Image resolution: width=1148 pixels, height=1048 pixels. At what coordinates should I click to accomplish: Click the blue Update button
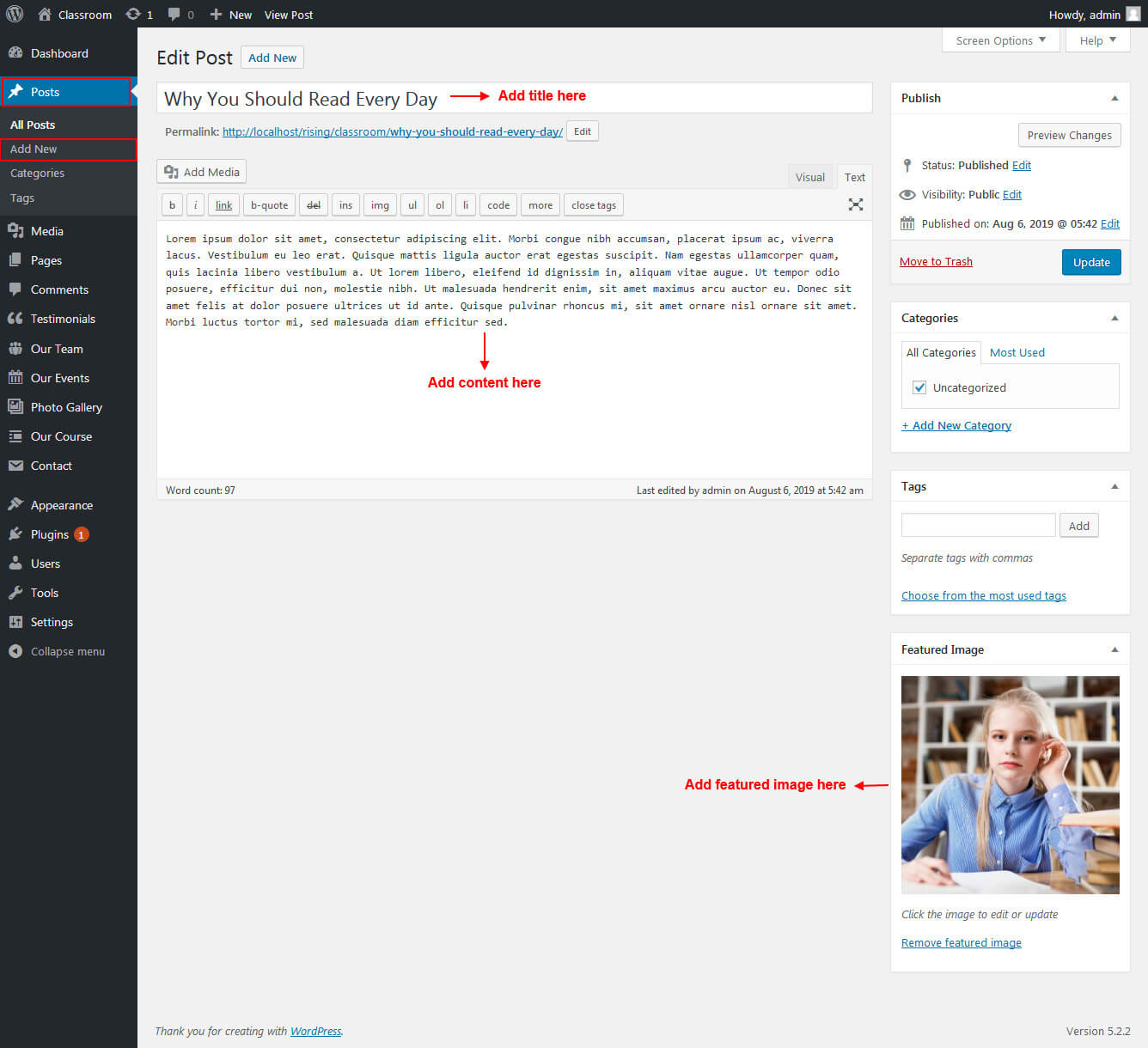click(1090, 262)
